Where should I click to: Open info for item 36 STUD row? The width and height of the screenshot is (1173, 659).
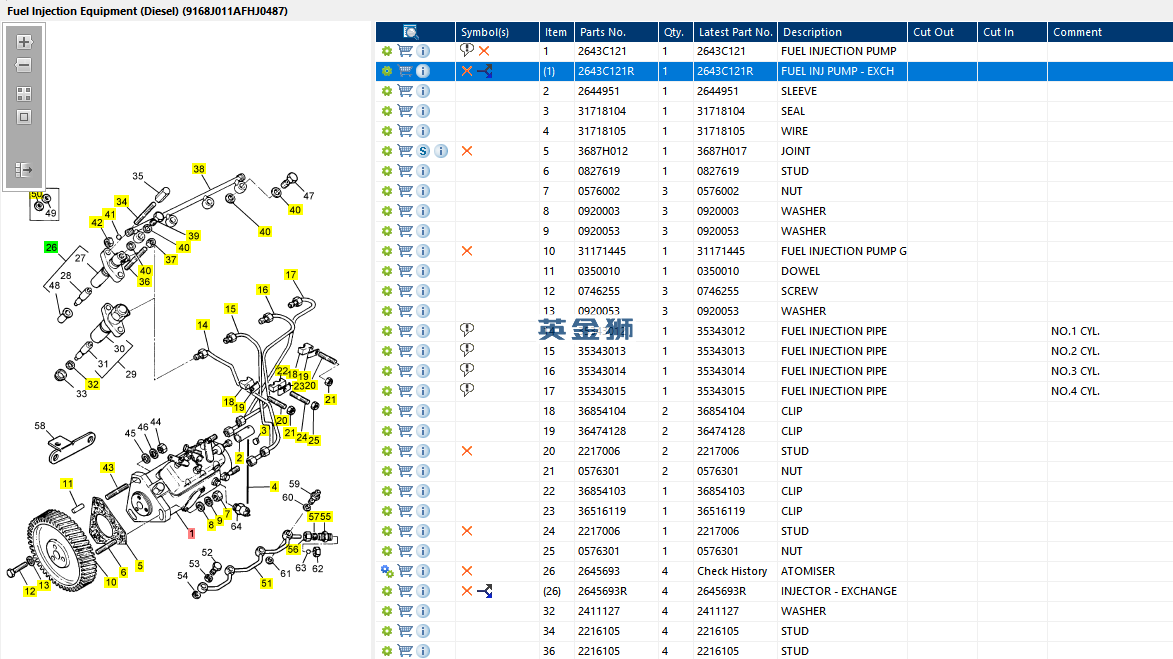pyautogui.click(x=423, y=652)
